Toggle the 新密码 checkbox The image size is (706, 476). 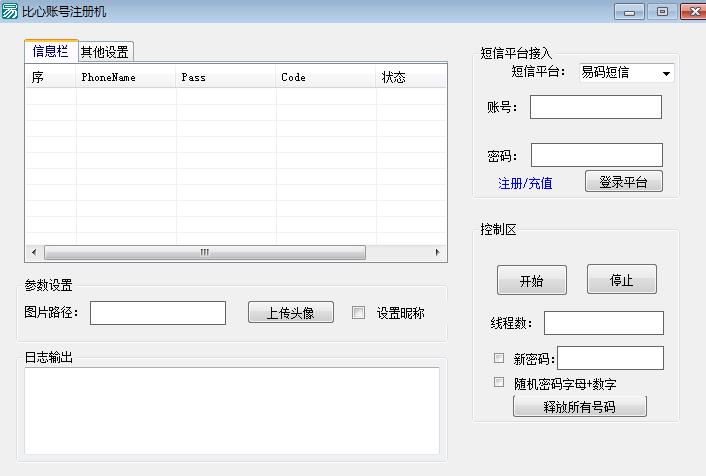pyautogui.click(x=499, y=358)
